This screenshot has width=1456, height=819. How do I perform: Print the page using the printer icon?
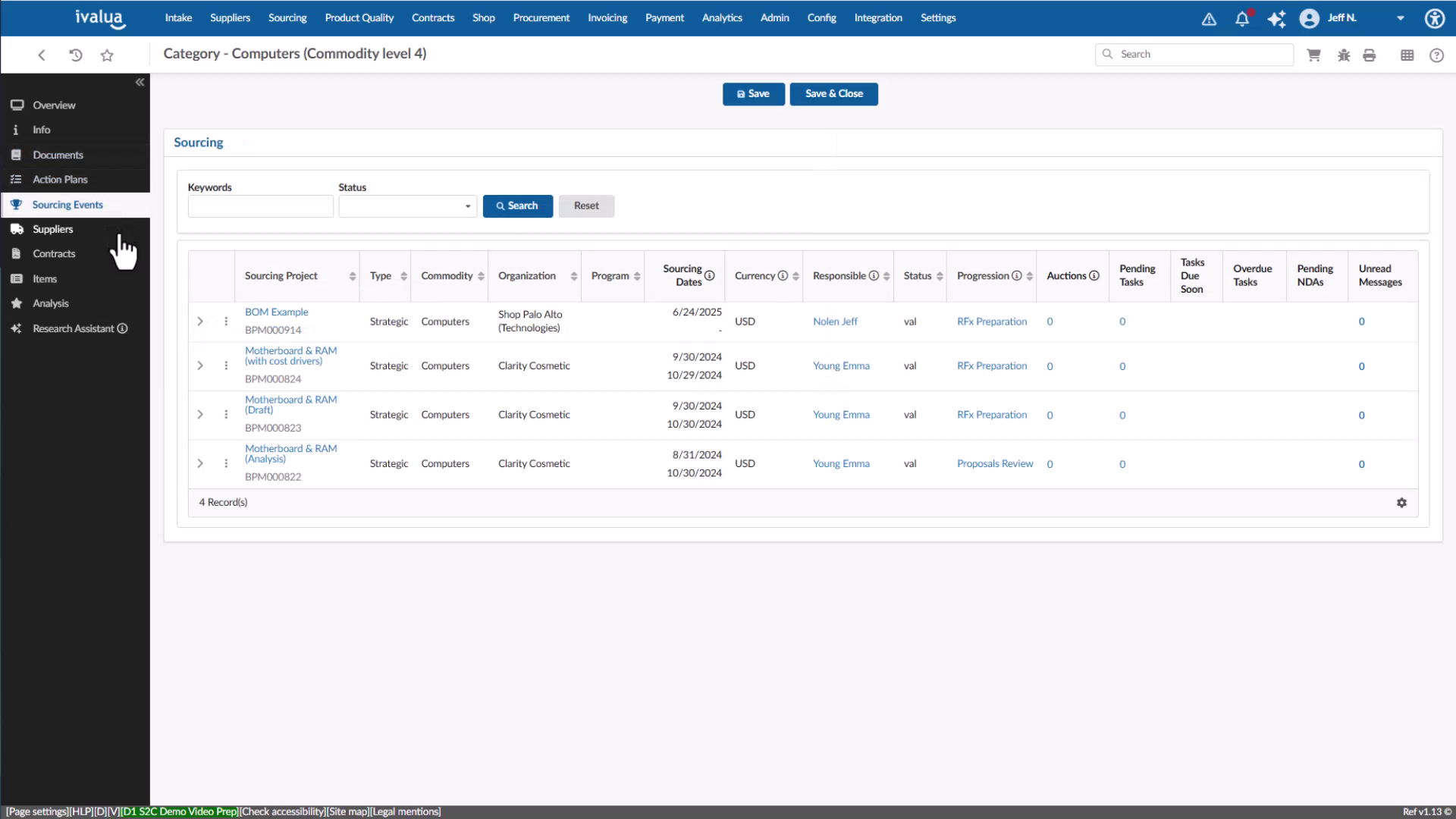(1370, 55)
